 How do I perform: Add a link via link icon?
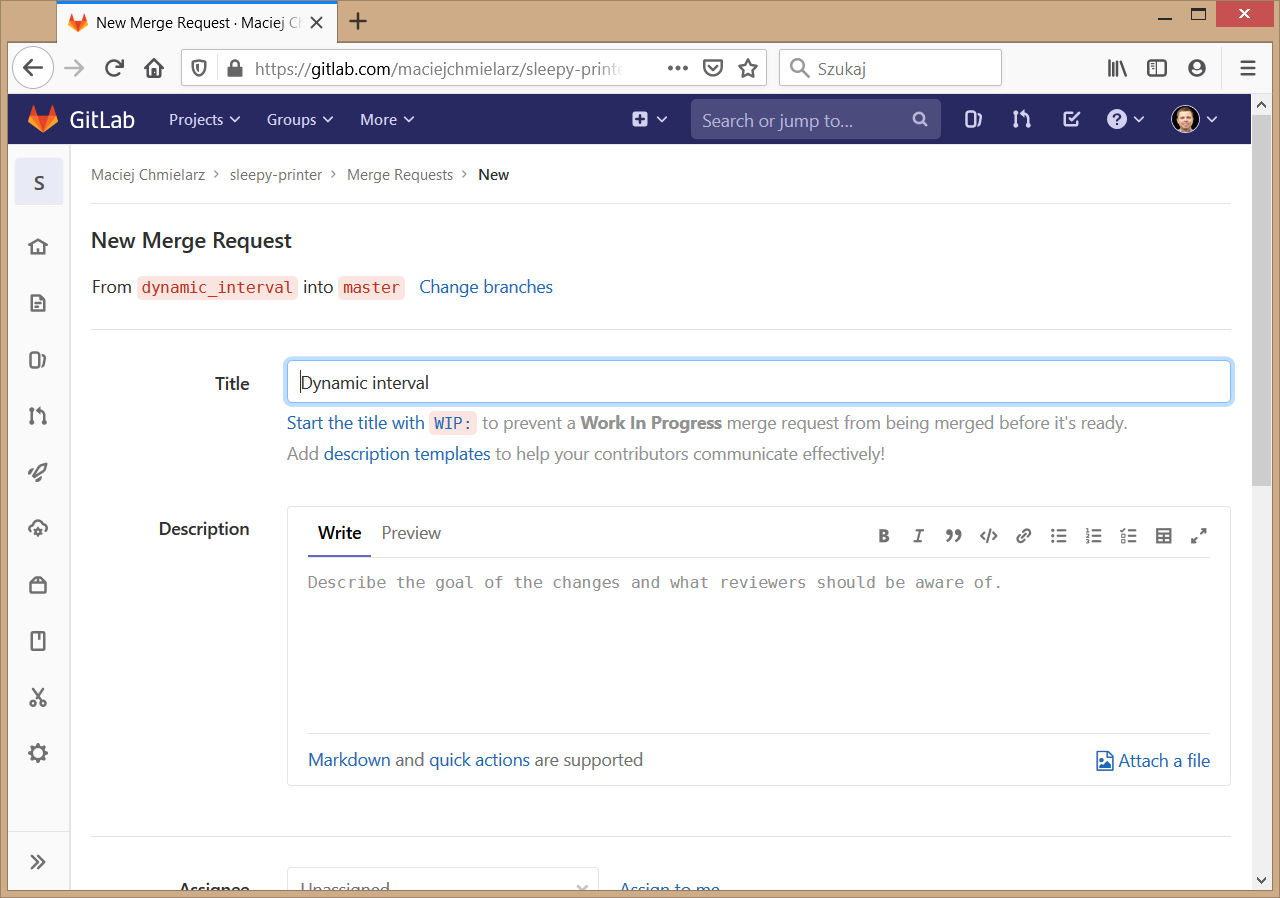point(1023,536)
